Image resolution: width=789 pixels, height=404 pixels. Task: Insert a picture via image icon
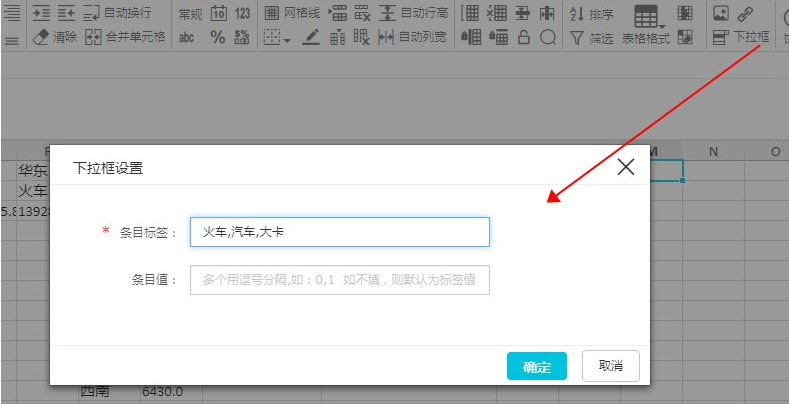pos(721,14)
